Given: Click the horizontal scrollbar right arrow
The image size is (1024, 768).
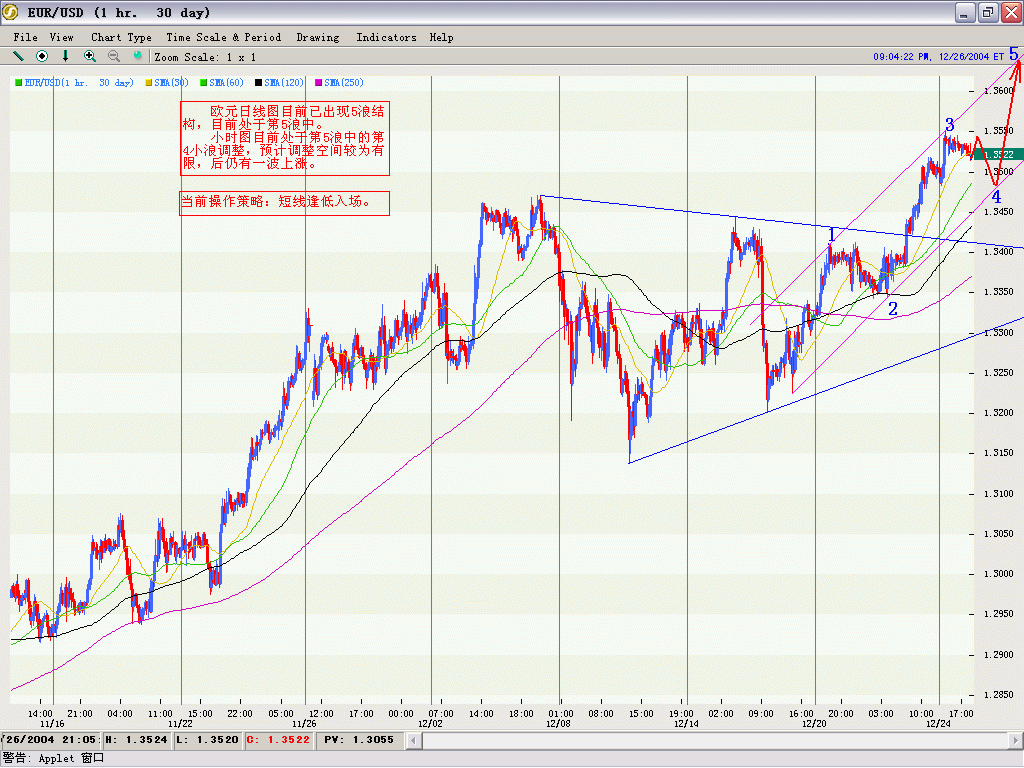Looking at the screenshot, I should click(1014, 740).
